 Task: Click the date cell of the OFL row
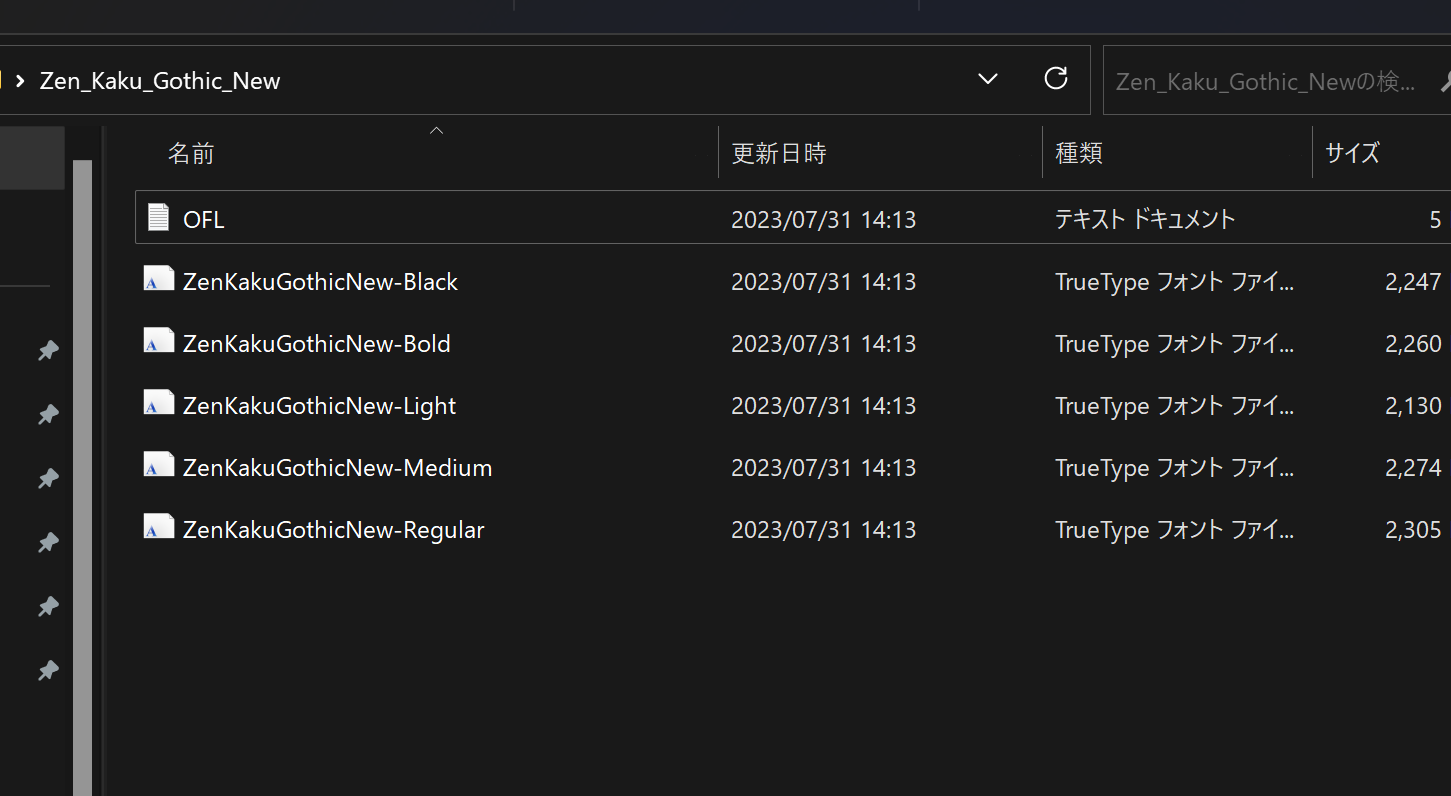(823, 219)
